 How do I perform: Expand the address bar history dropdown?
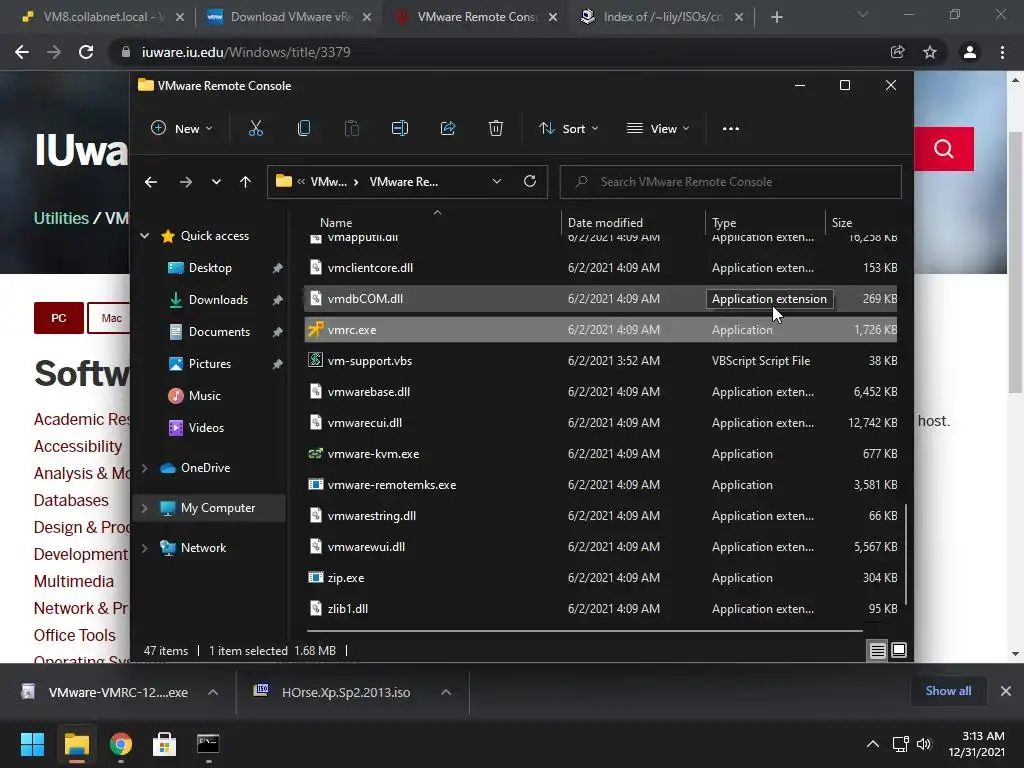496,182
